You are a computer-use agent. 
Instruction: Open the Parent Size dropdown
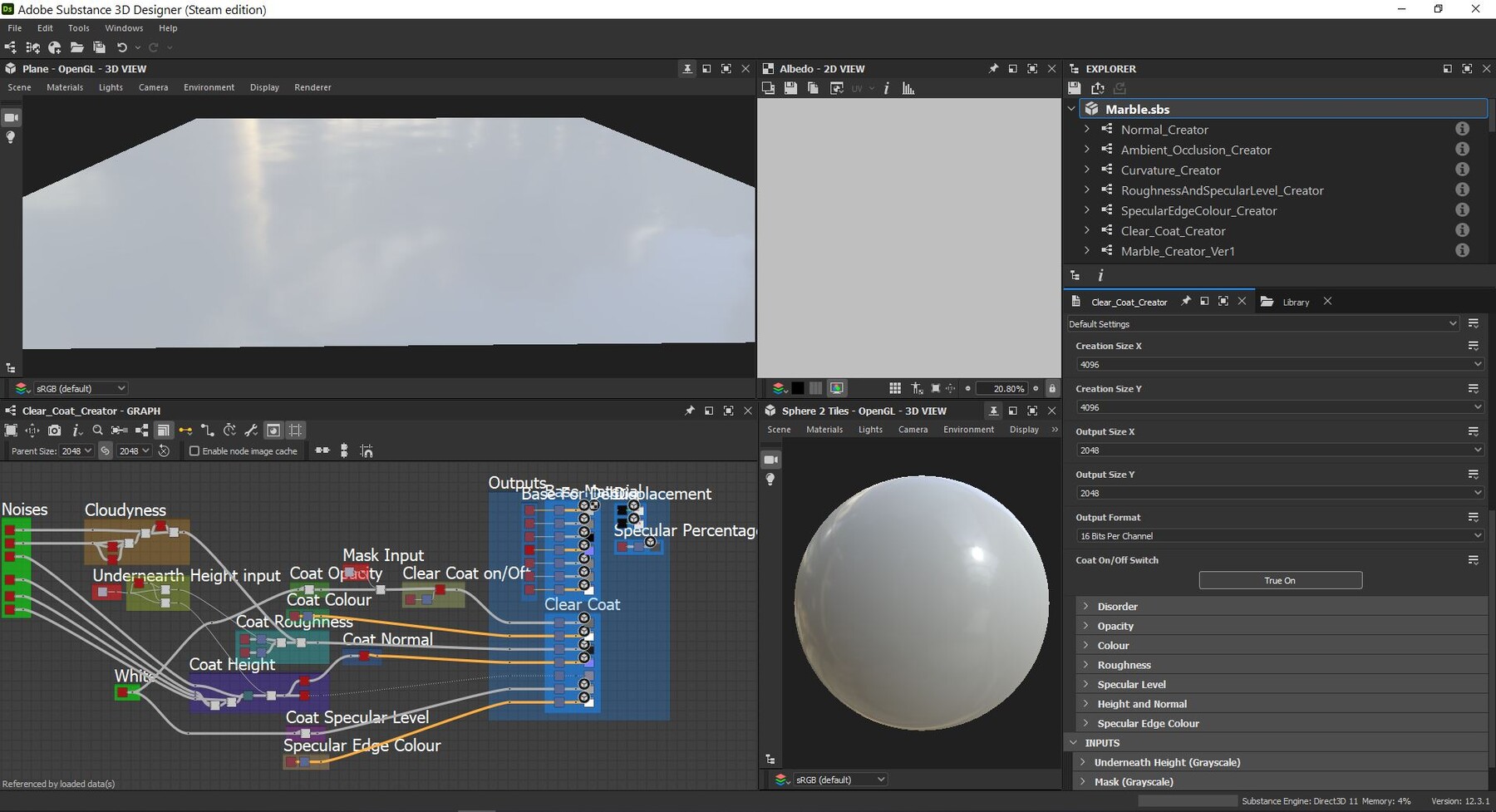(x=76, y=450)
